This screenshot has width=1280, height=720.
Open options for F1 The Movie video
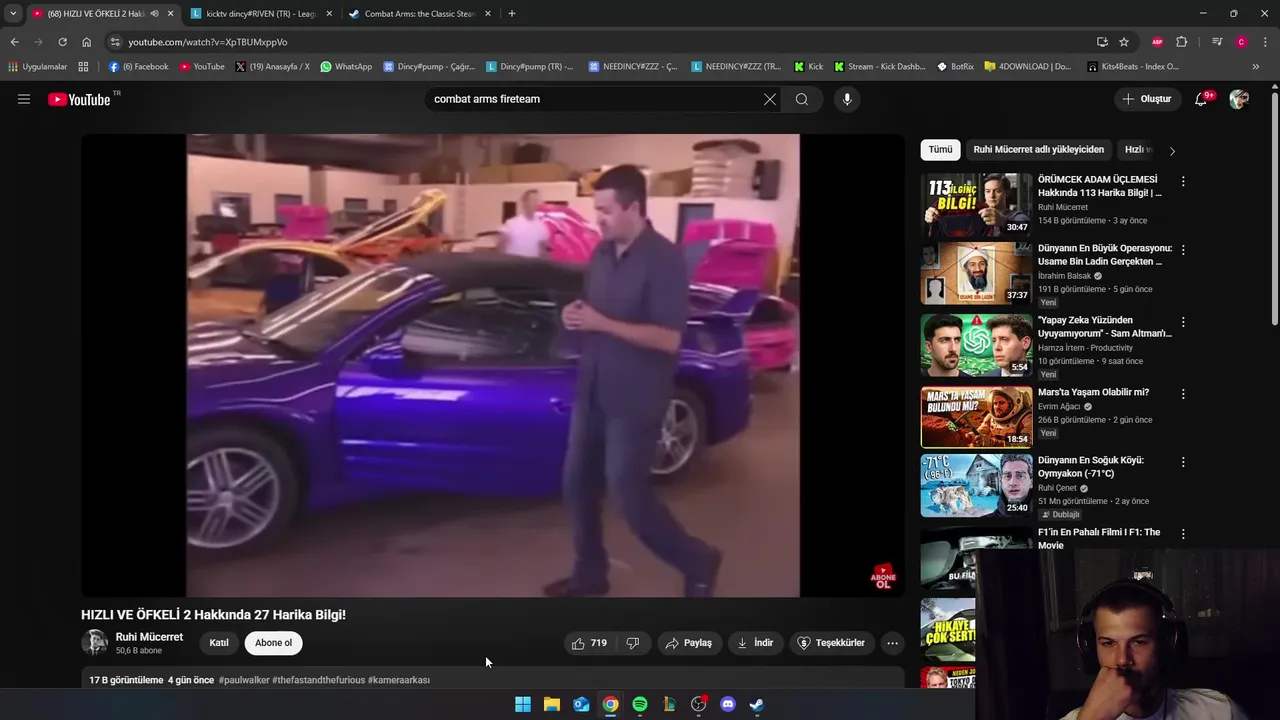(1183, 534)
